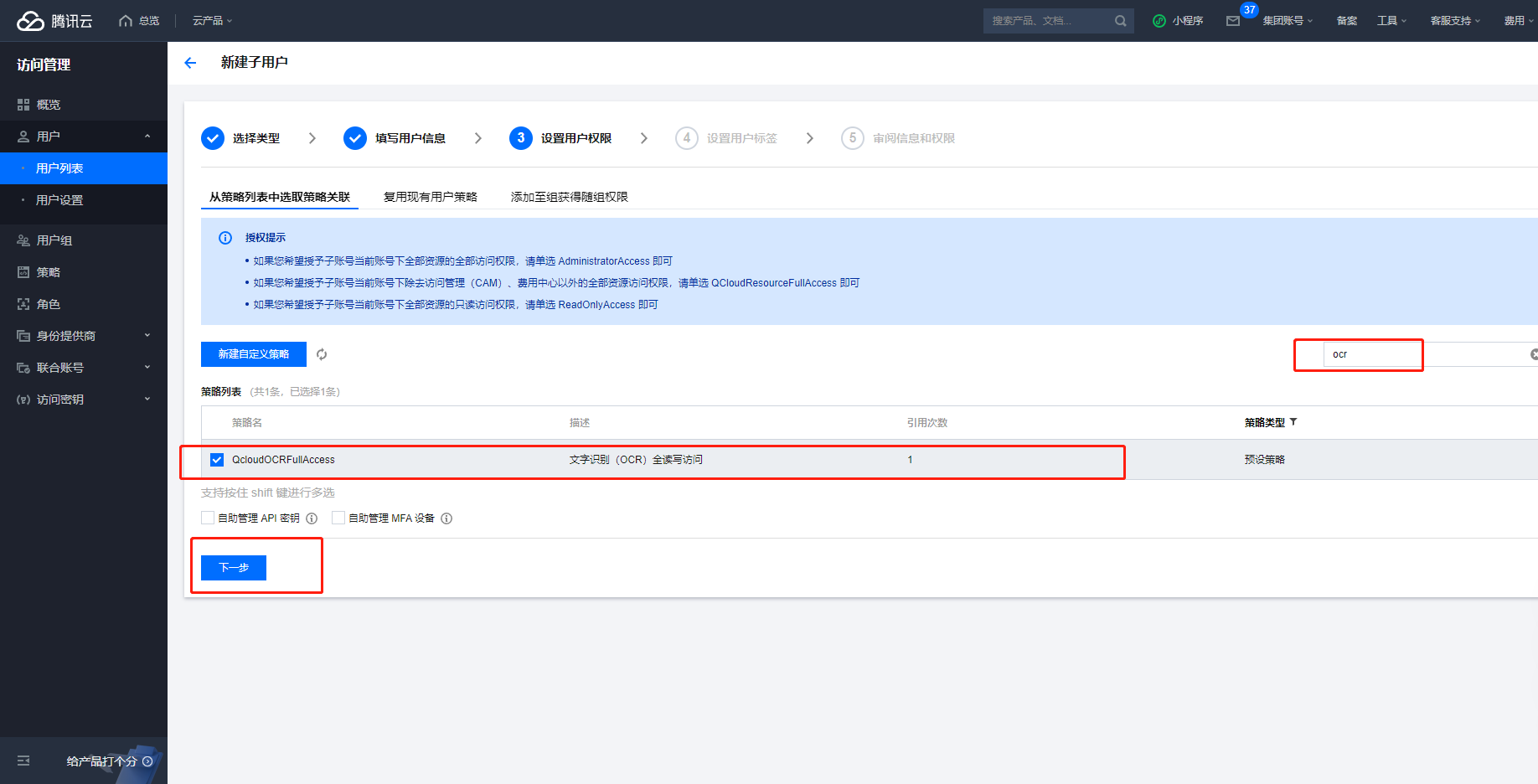This screenshot has width=1538, height=784.
Task: Click step 3 设置用户权限
Action: pyautogui.click(x=560, y=138)
